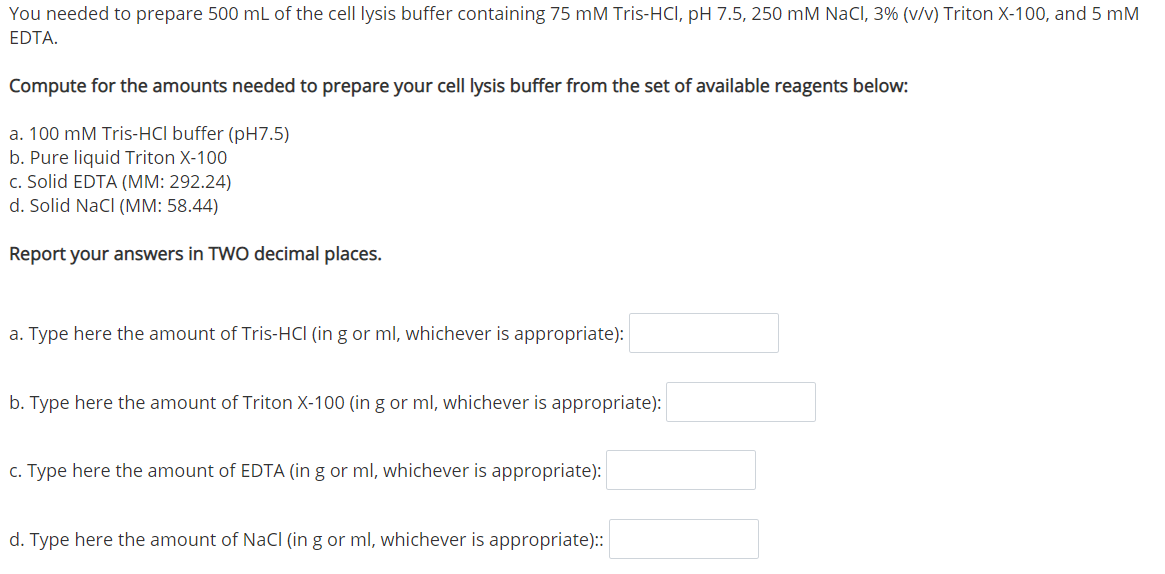The width and height of the screenshot is (1165, 574).
Task: Click the '250 mM NaCl' text in the question
Action: click(x=799, y=14)
